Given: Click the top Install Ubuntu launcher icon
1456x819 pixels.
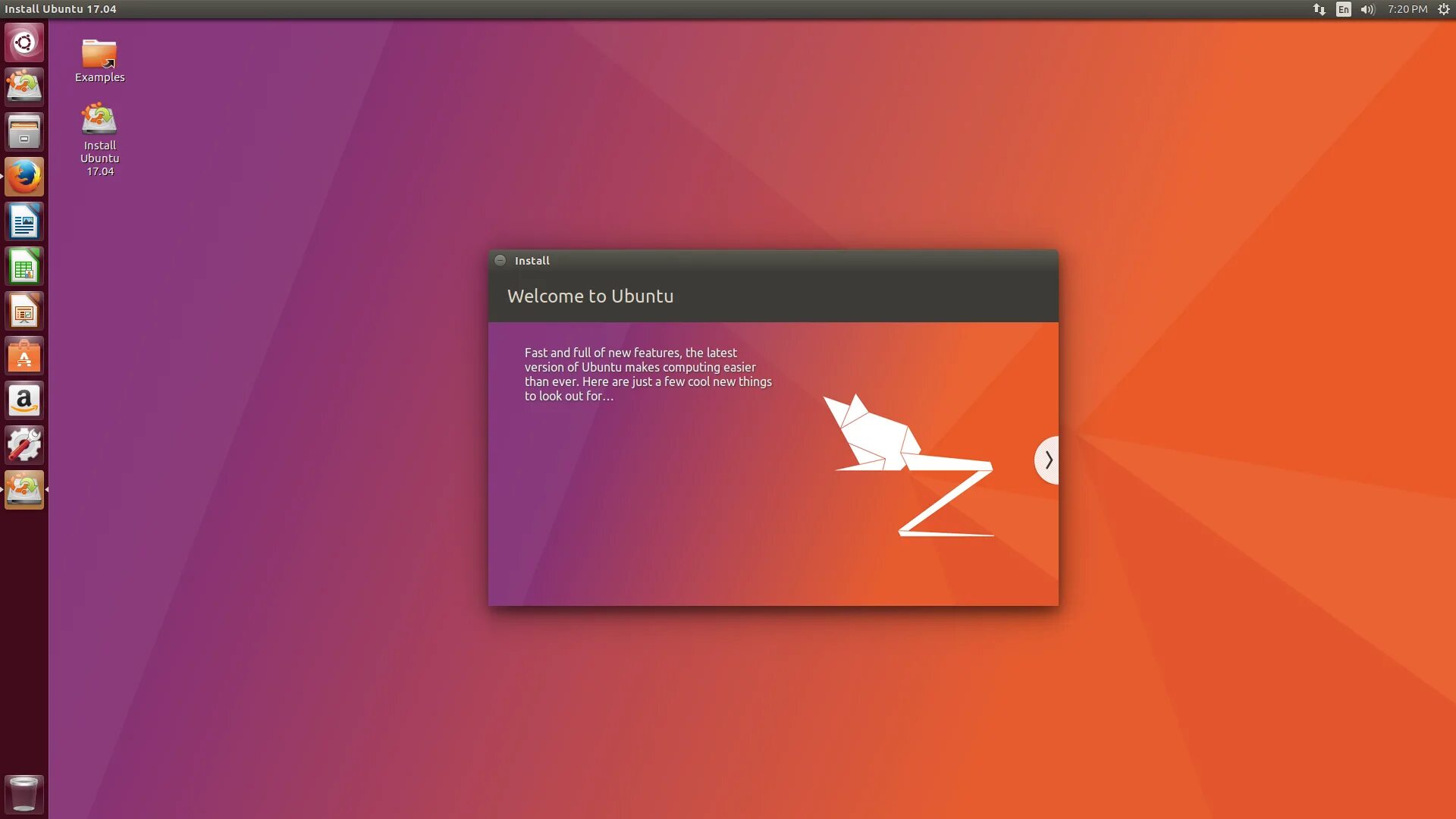Looking at the screenshot, I should point(24,86).
